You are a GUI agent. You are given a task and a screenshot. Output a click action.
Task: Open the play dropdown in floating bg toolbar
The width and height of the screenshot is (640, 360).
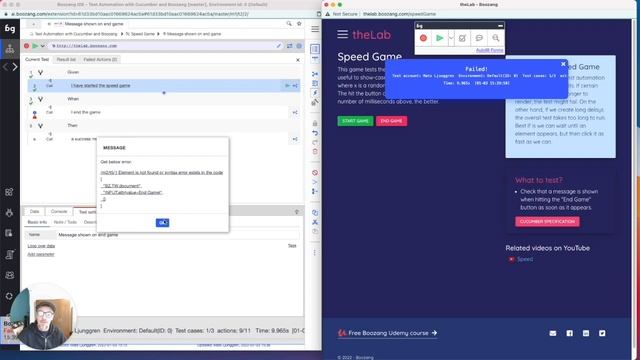(x=451, y=38)
